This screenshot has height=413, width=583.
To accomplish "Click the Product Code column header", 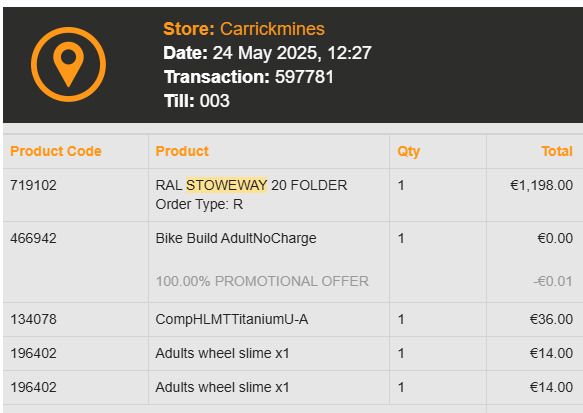I will pos(56,151).
